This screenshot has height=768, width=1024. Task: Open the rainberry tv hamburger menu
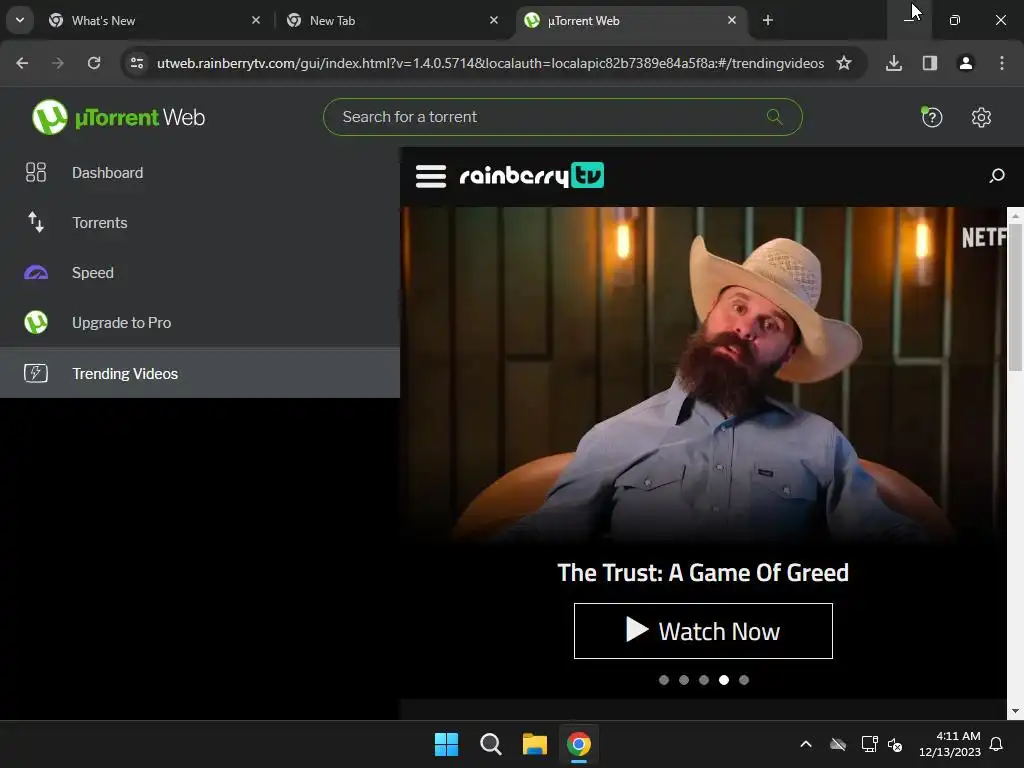pos(431,176)
